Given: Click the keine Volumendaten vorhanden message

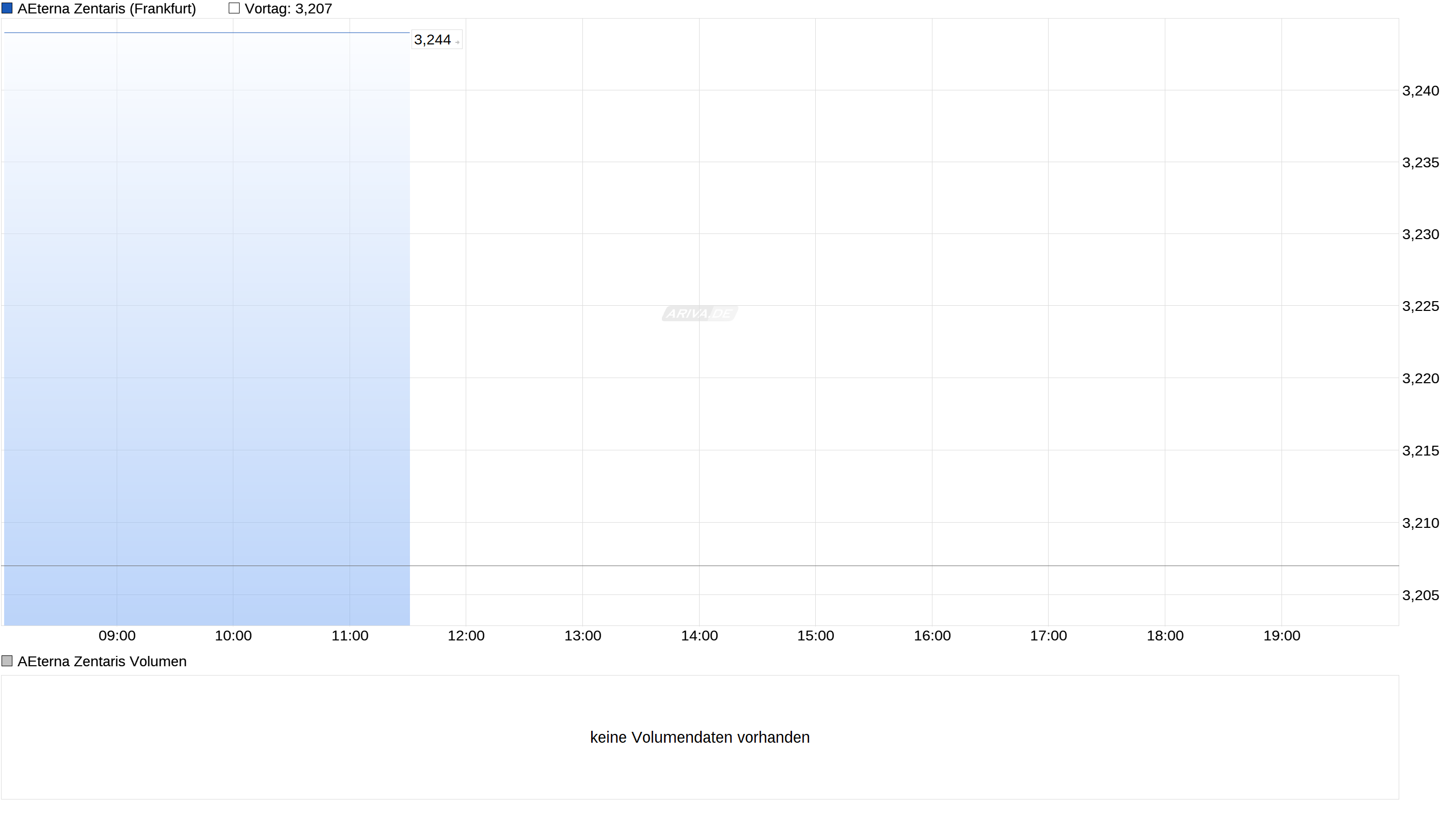Looking at the screenshot, I should click(699, 737).
